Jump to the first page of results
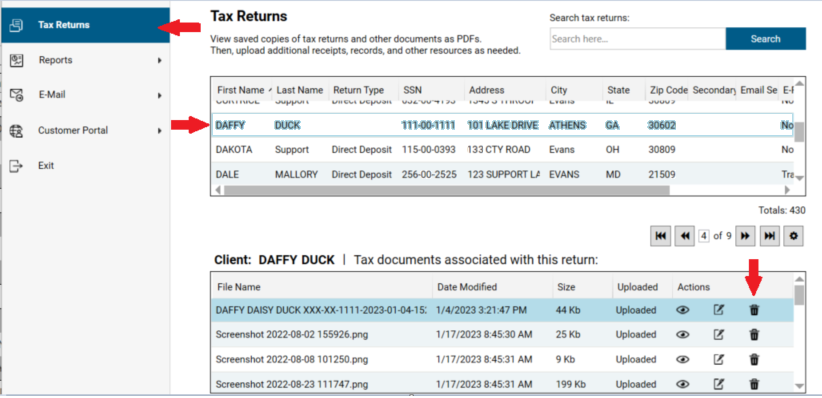Image resolution: width=822 pixels, height=398 pixels. coord(661,236)
